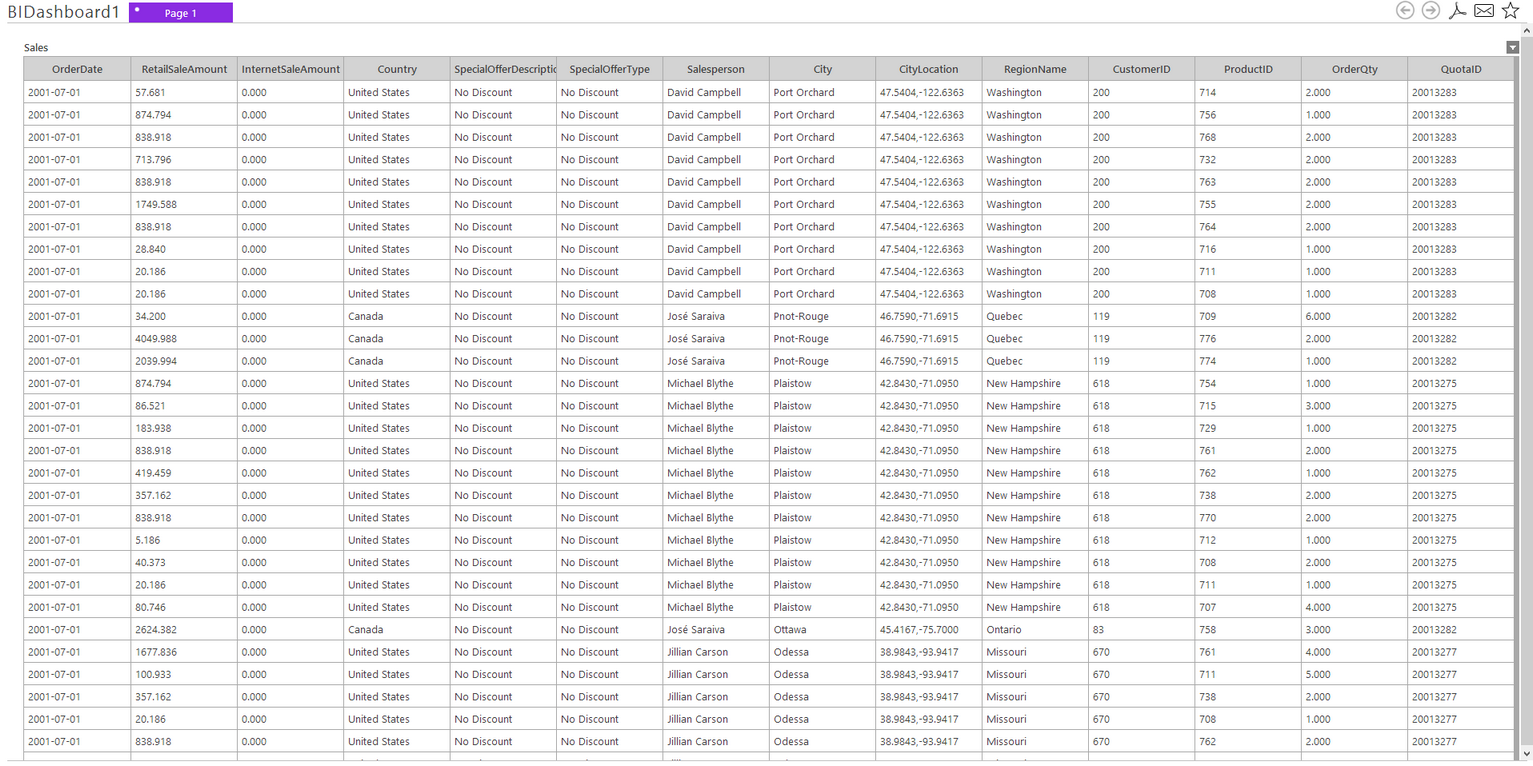This screenshot has height=766, width=1533.
Task: Click the Ottawa city cell
Action: (822, 630)
